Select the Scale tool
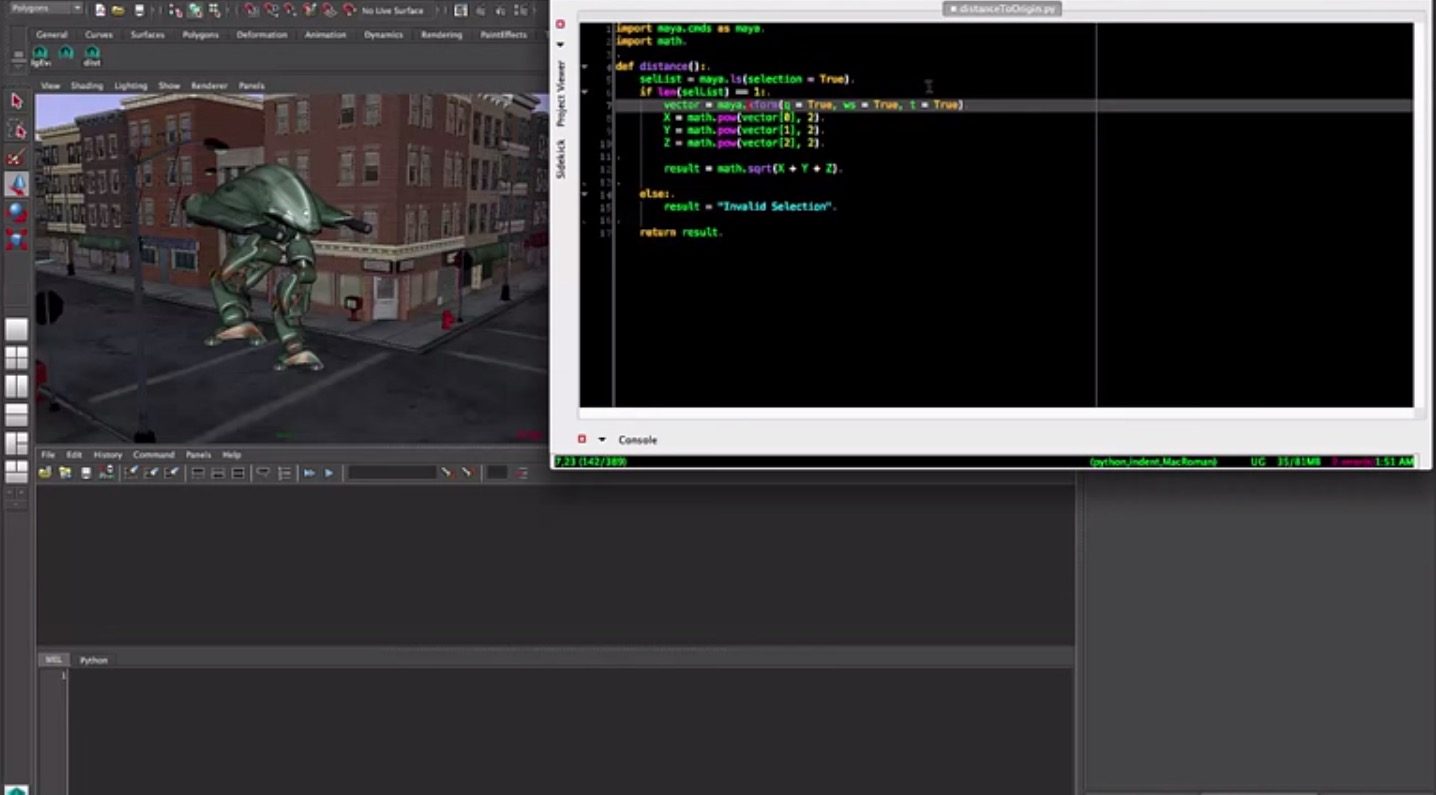The image size is (1436, 795). pos(16,239)
